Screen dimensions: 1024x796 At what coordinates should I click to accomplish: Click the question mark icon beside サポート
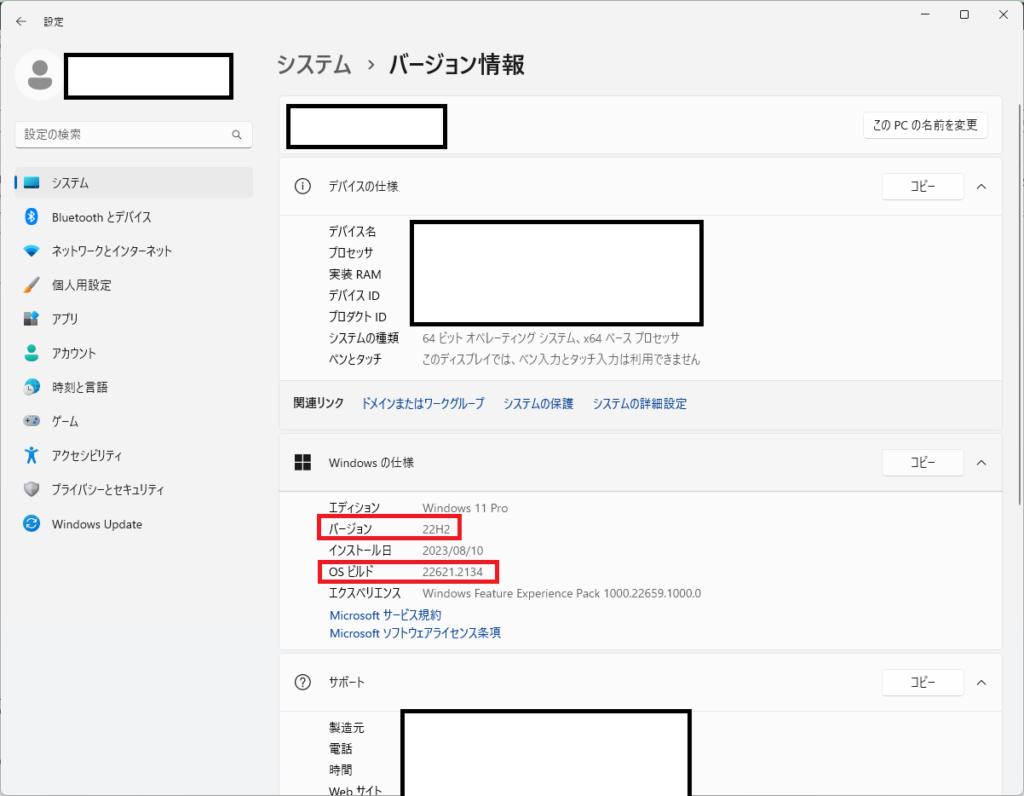pyautogui.click(x=302, y=682)
